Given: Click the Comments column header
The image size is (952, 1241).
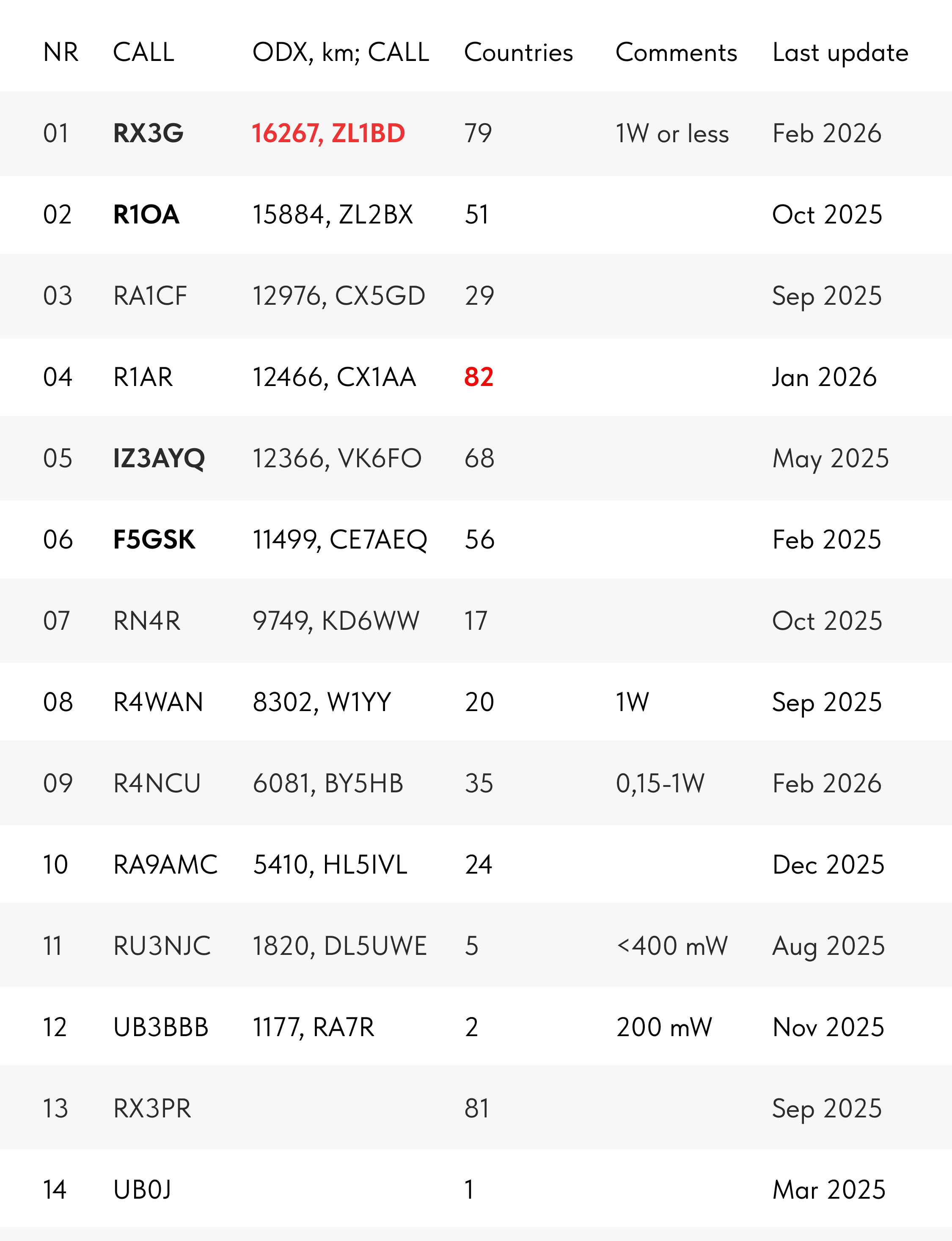Looking at the screenshot, I should pyautogui.click(x=676, y=53).
